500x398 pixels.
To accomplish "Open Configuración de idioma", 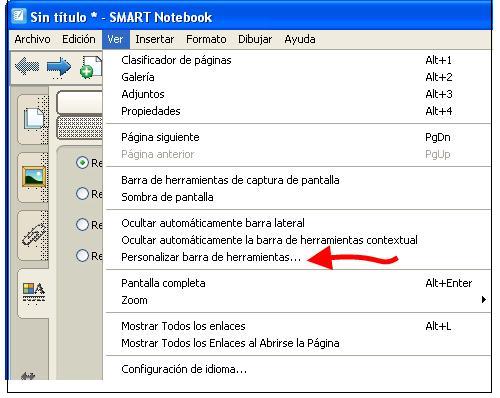I will (298, 369).
